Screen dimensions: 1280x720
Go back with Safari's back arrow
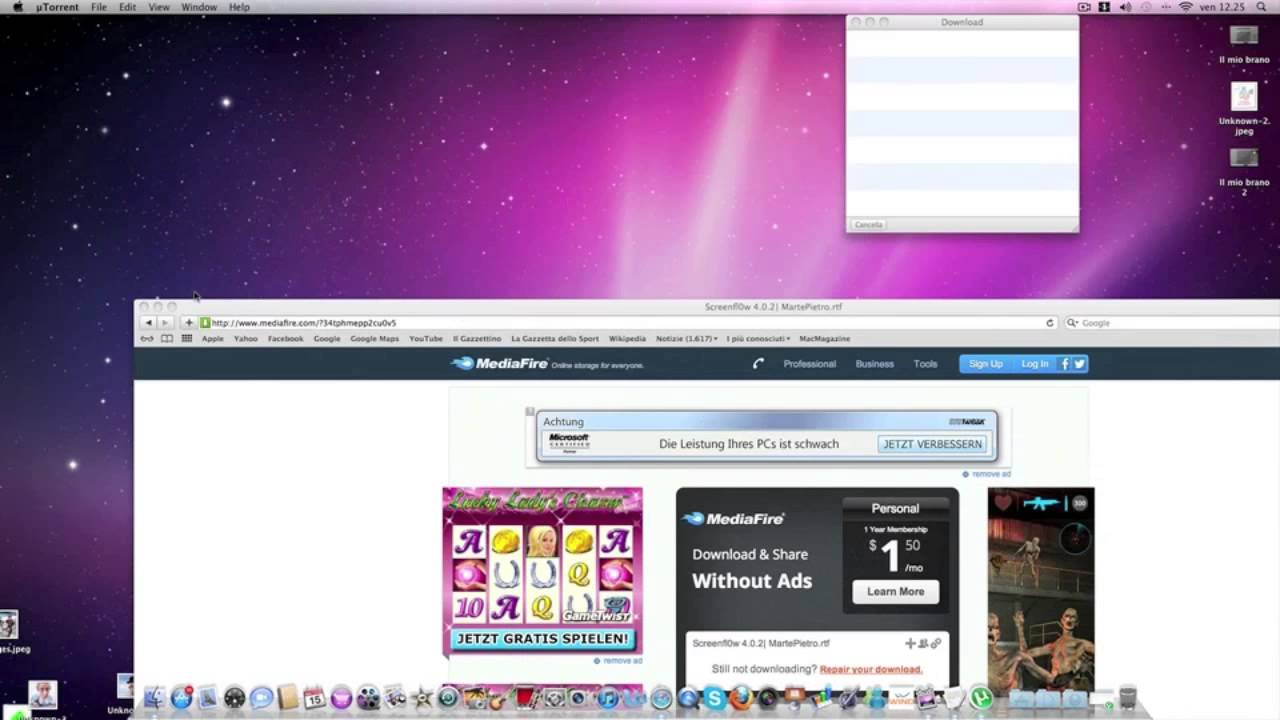tap(149, 323)
